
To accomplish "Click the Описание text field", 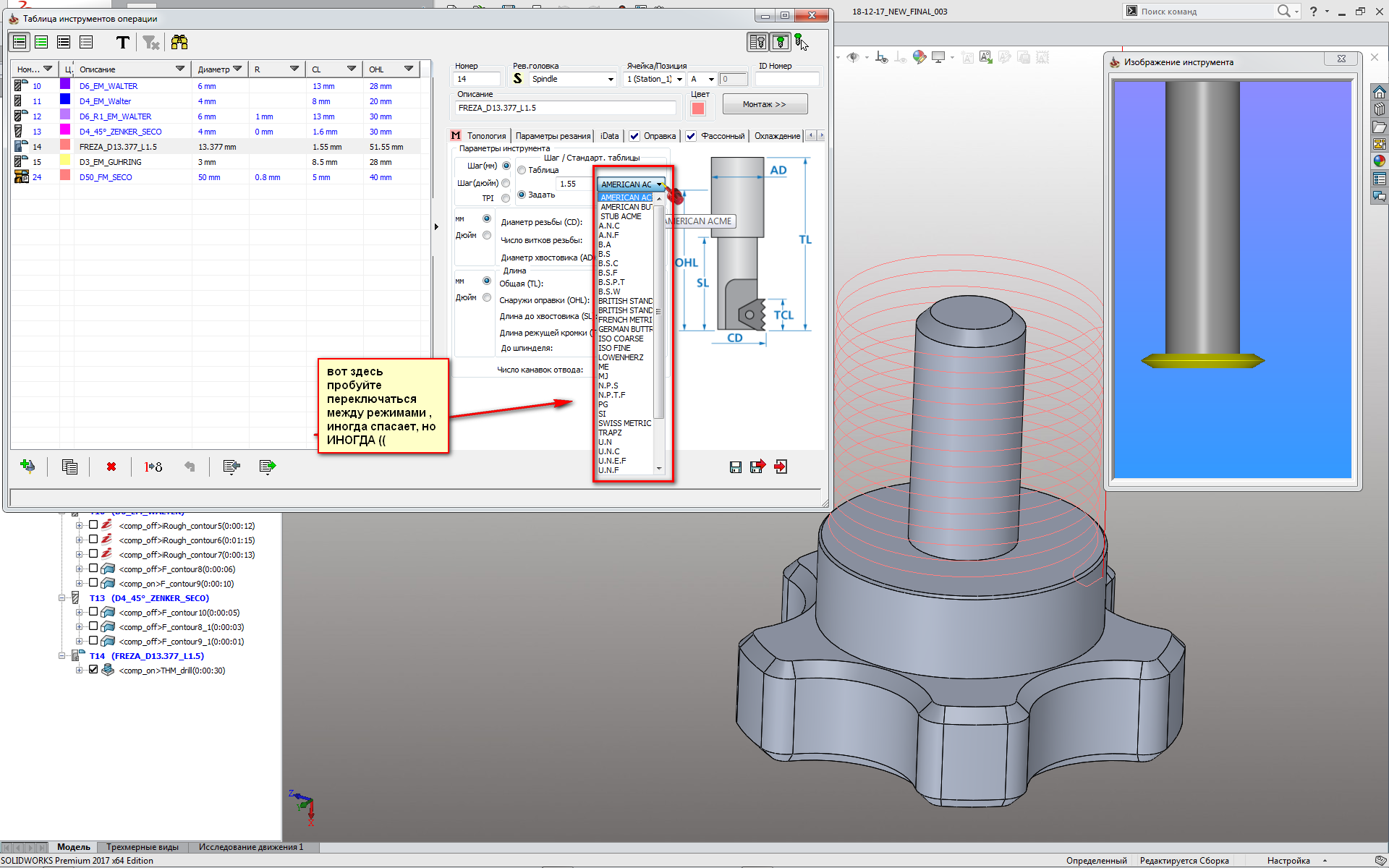I will (564, 108).
